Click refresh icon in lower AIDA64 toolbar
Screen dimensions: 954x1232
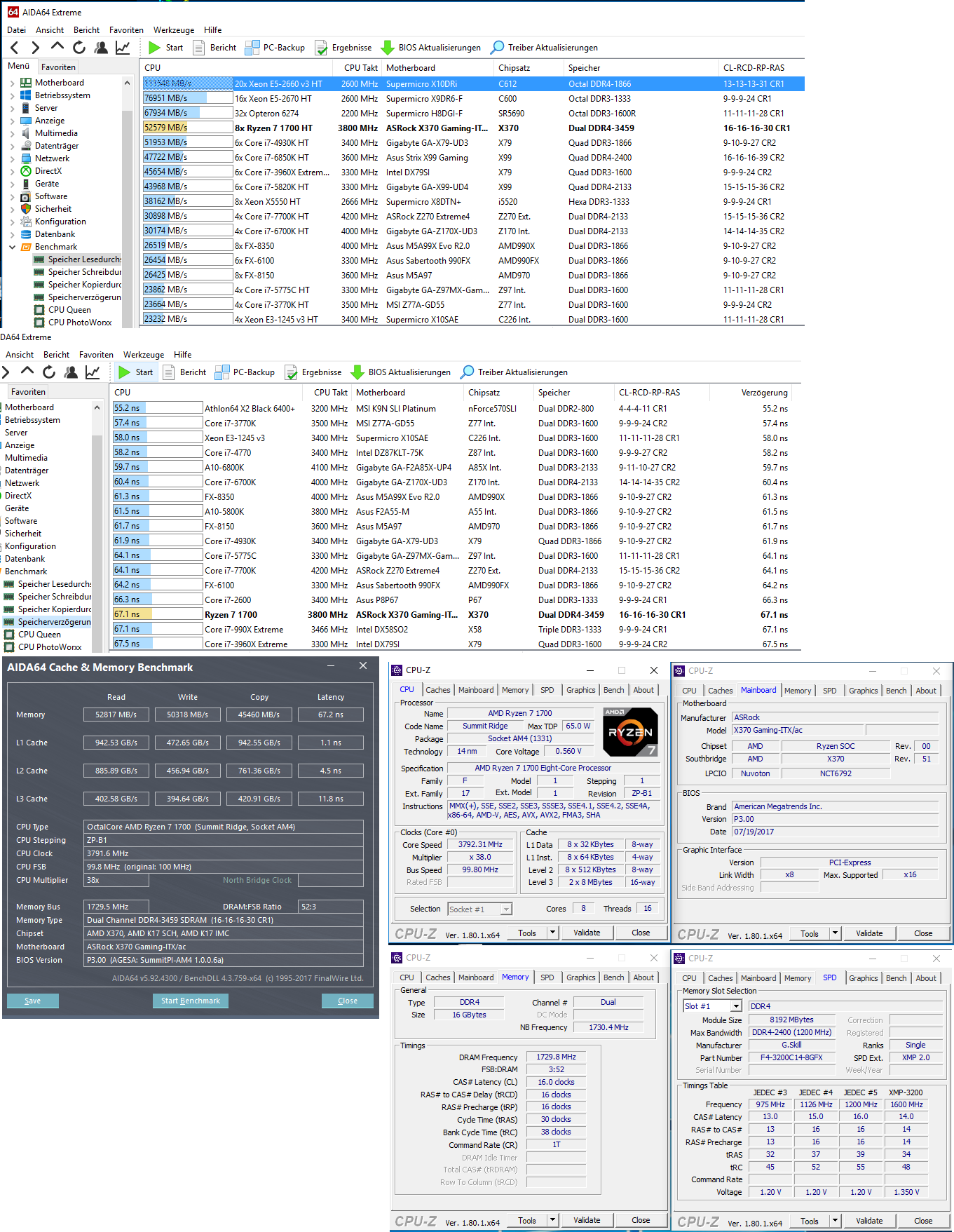[x=49, y=372]
